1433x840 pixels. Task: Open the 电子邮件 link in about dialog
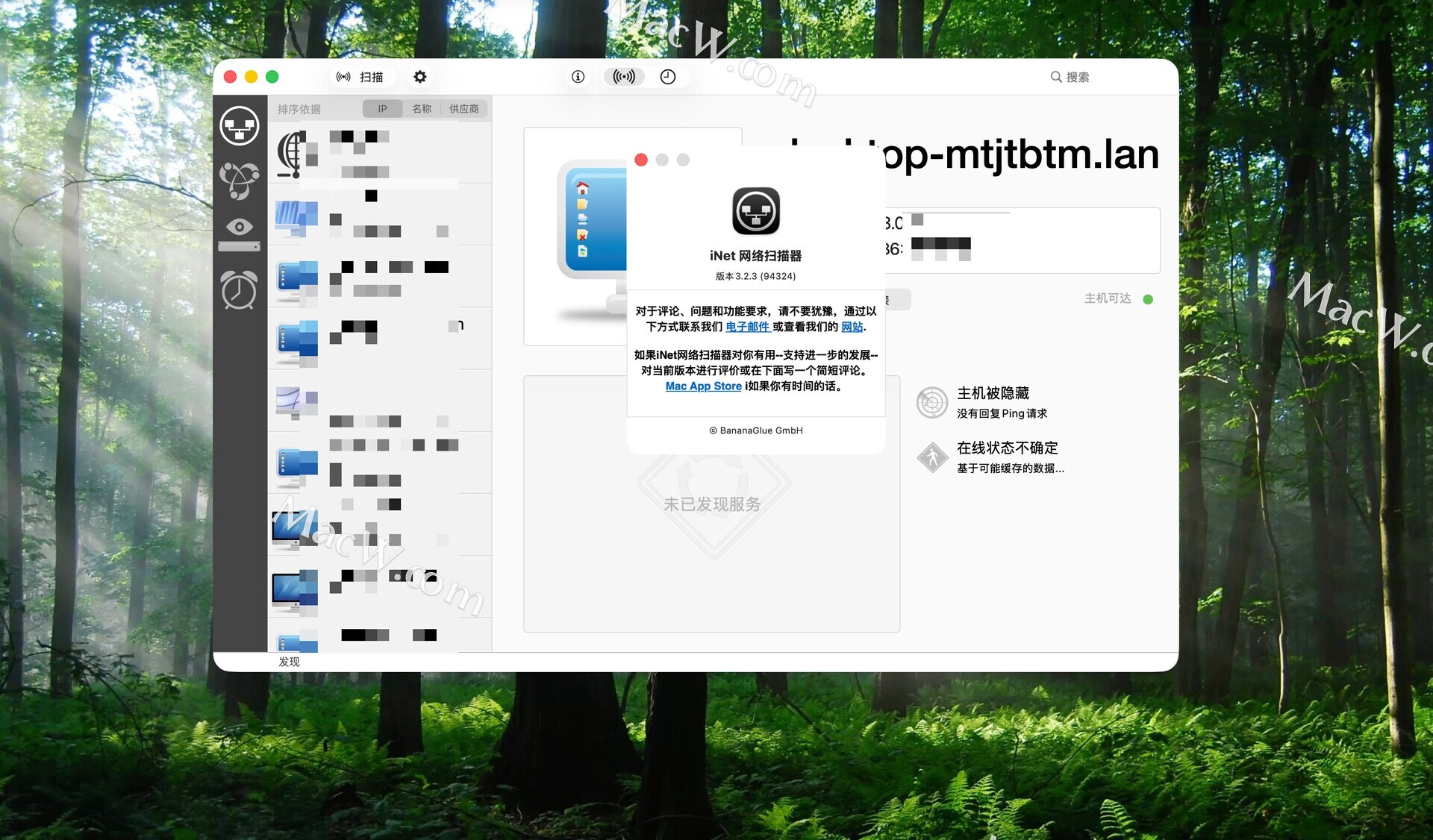pos(747,327)
